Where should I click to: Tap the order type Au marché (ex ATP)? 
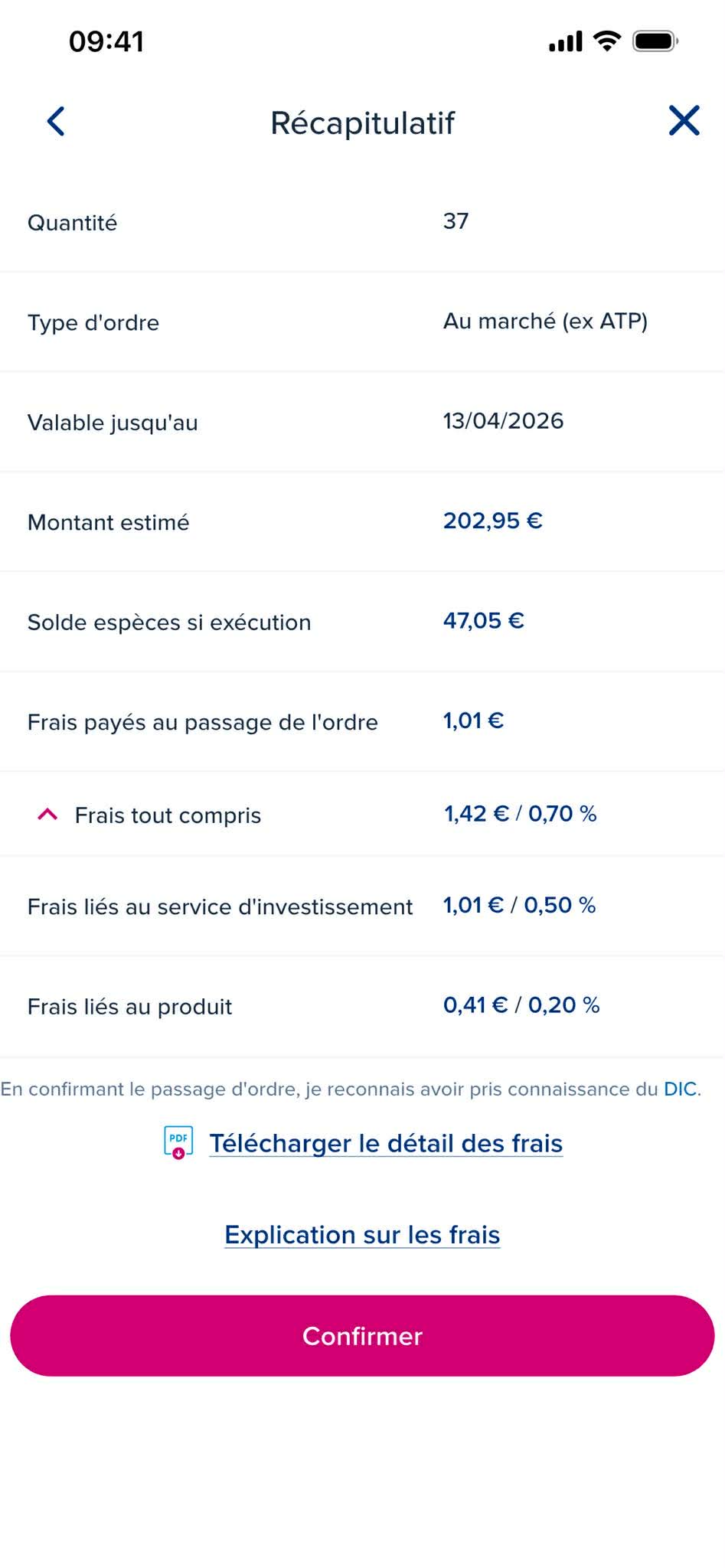[545, 322]
